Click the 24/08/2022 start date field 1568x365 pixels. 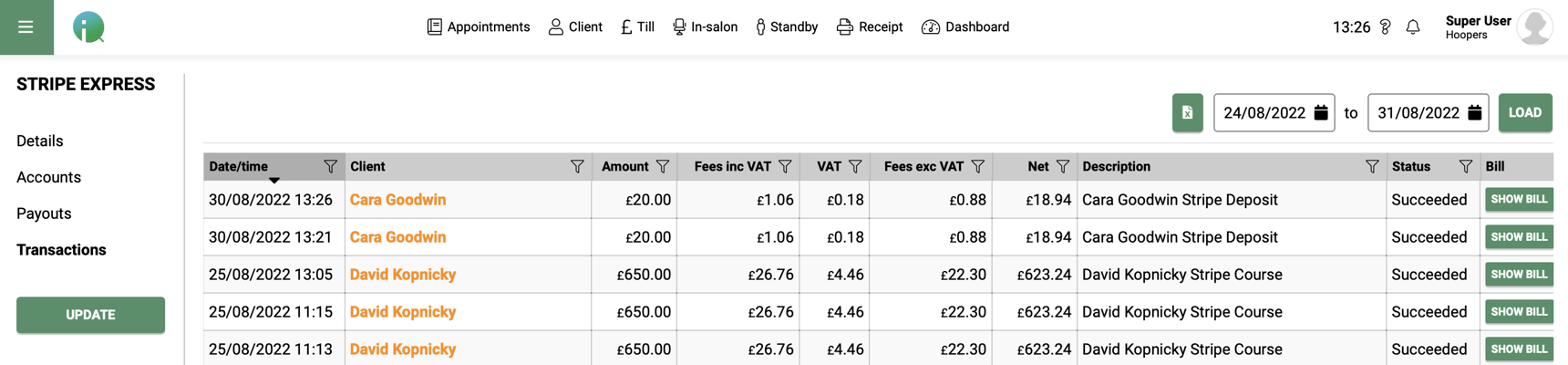pos(1264,113)
